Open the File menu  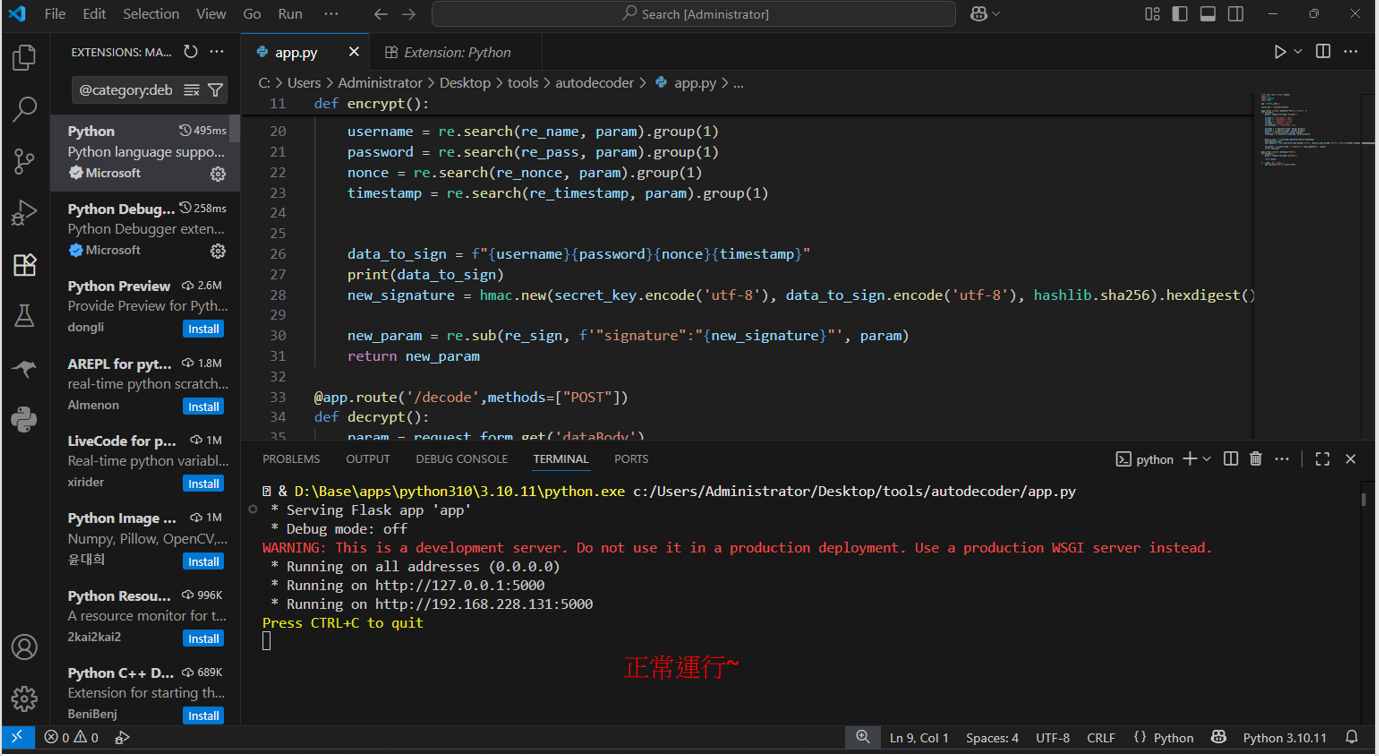click(55, 14)
